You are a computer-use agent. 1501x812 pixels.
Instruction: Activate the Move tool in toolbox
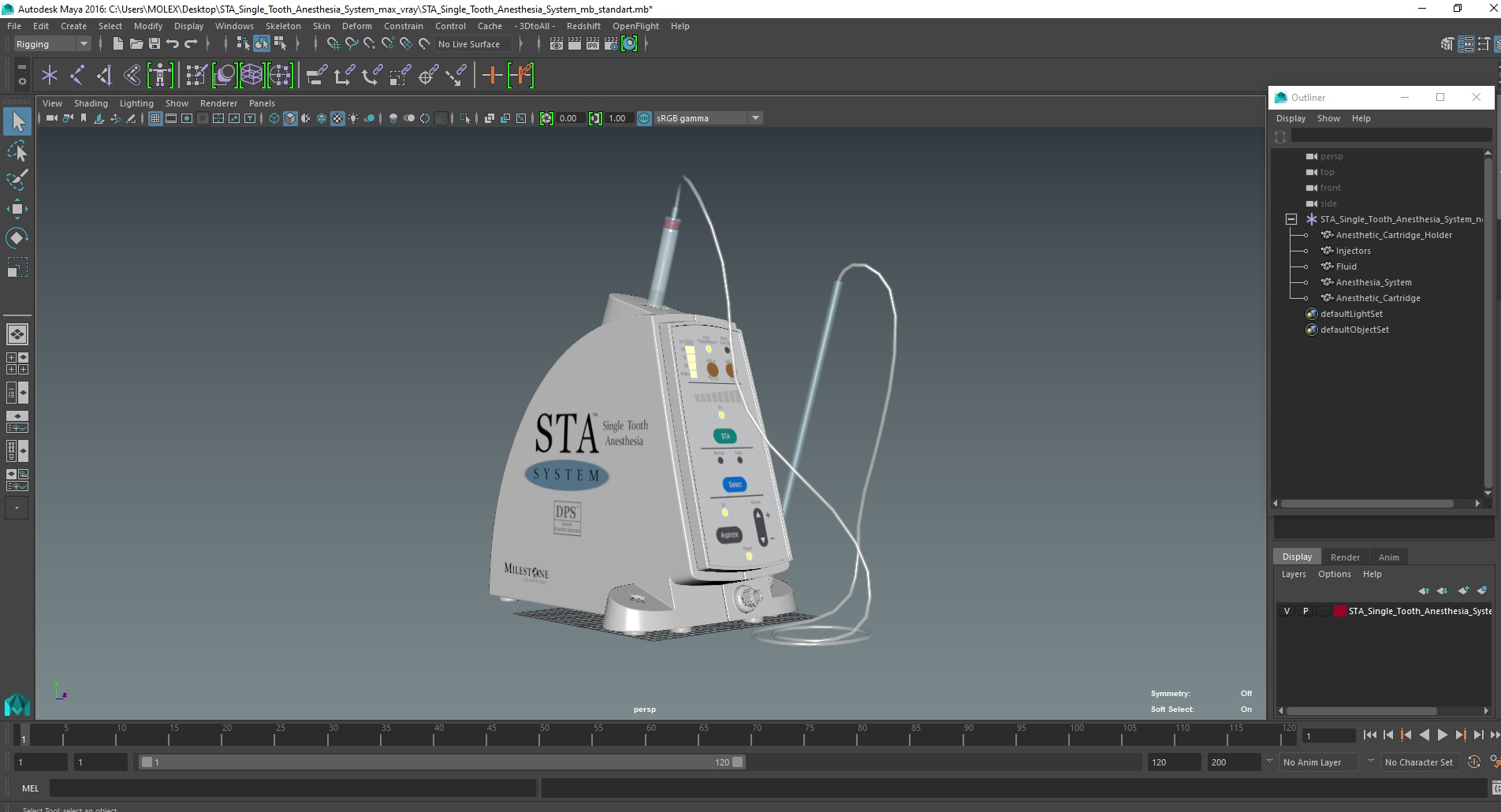17,209
